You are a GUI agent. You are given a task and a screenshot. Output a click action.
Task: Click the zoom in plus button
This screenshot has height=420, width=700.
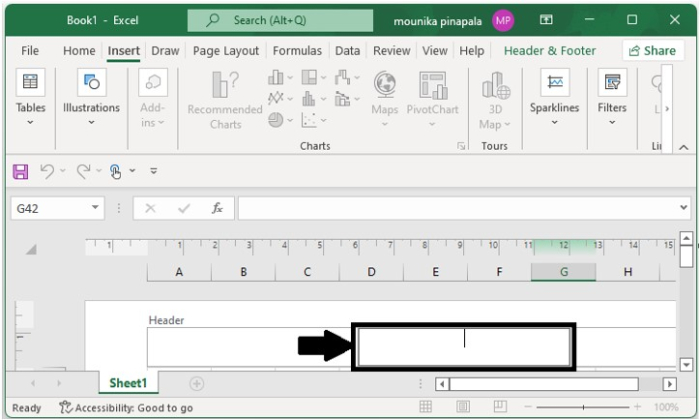pyautogui.click(x=638, y=407)
